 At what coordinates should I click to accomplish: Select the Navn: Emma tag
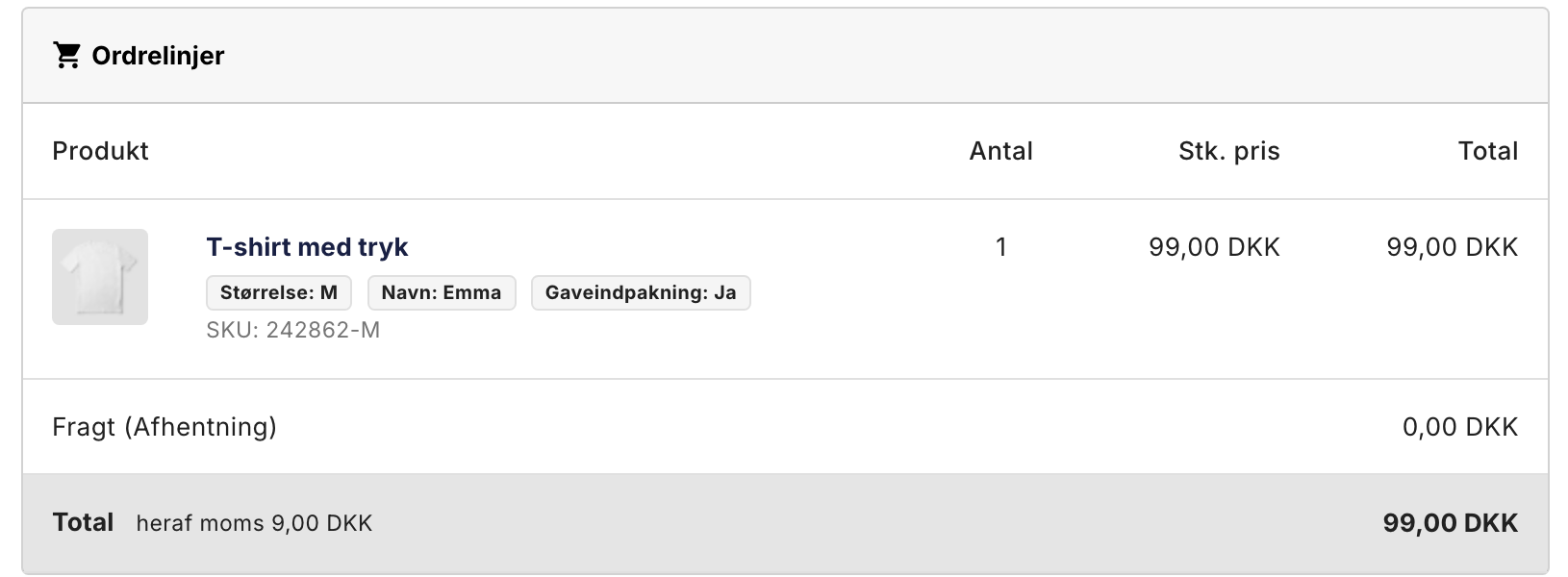pyautogui.click(x=442, y=292)
